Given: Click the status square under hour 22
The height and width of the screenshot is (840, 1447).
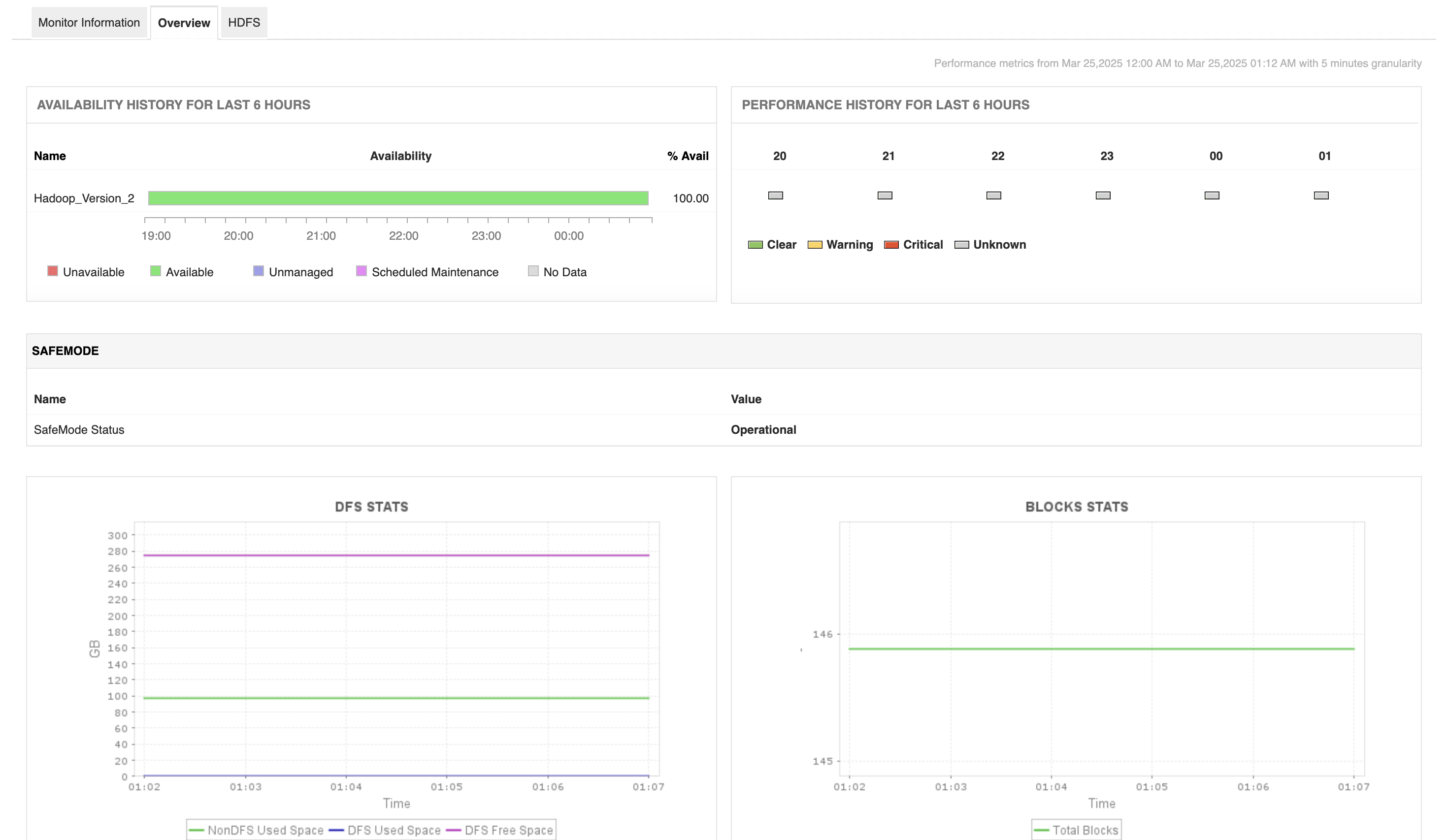Looking at the screenshot, I should (x=994, y=195).
